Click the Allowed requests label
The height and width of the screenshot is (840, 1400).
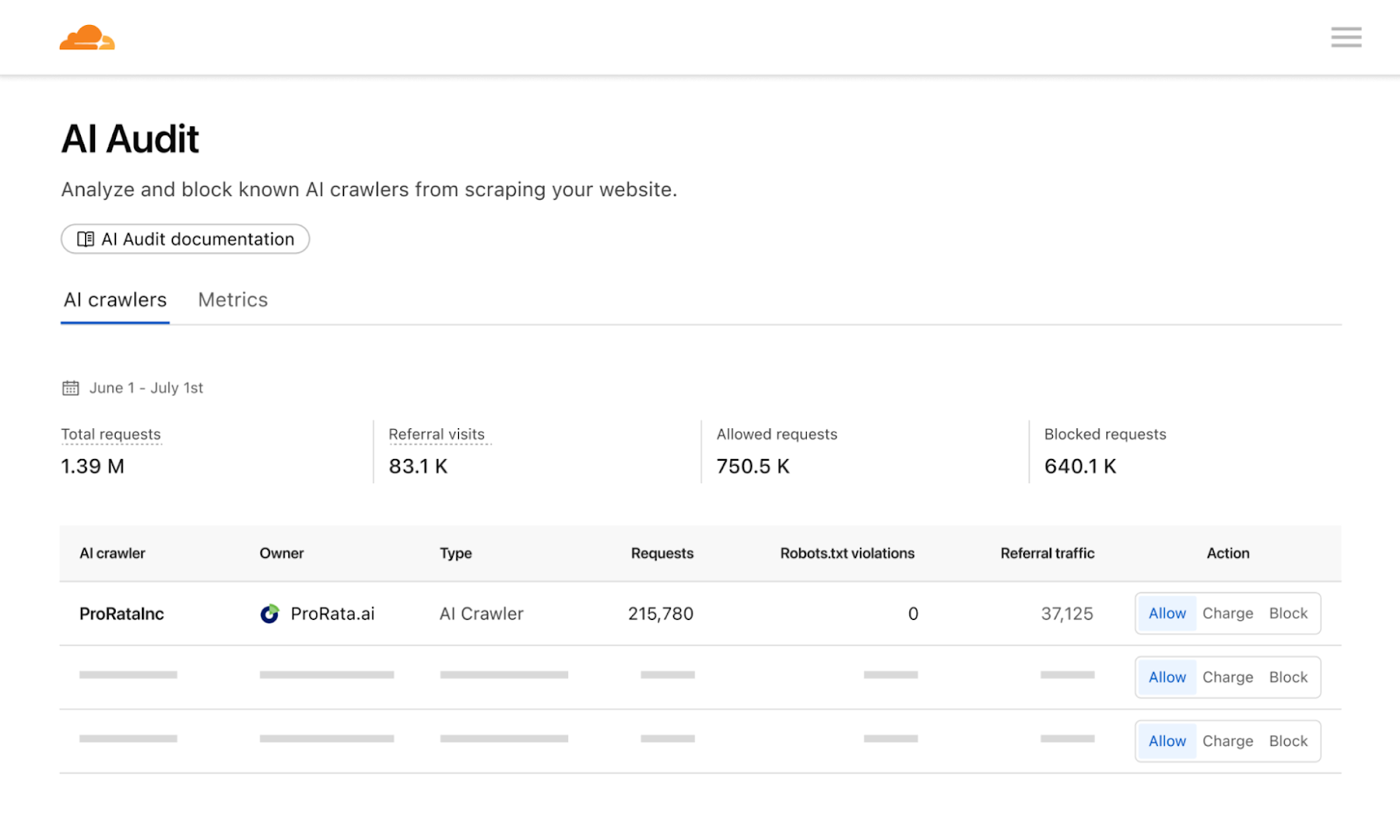click(x=777, y=434)
